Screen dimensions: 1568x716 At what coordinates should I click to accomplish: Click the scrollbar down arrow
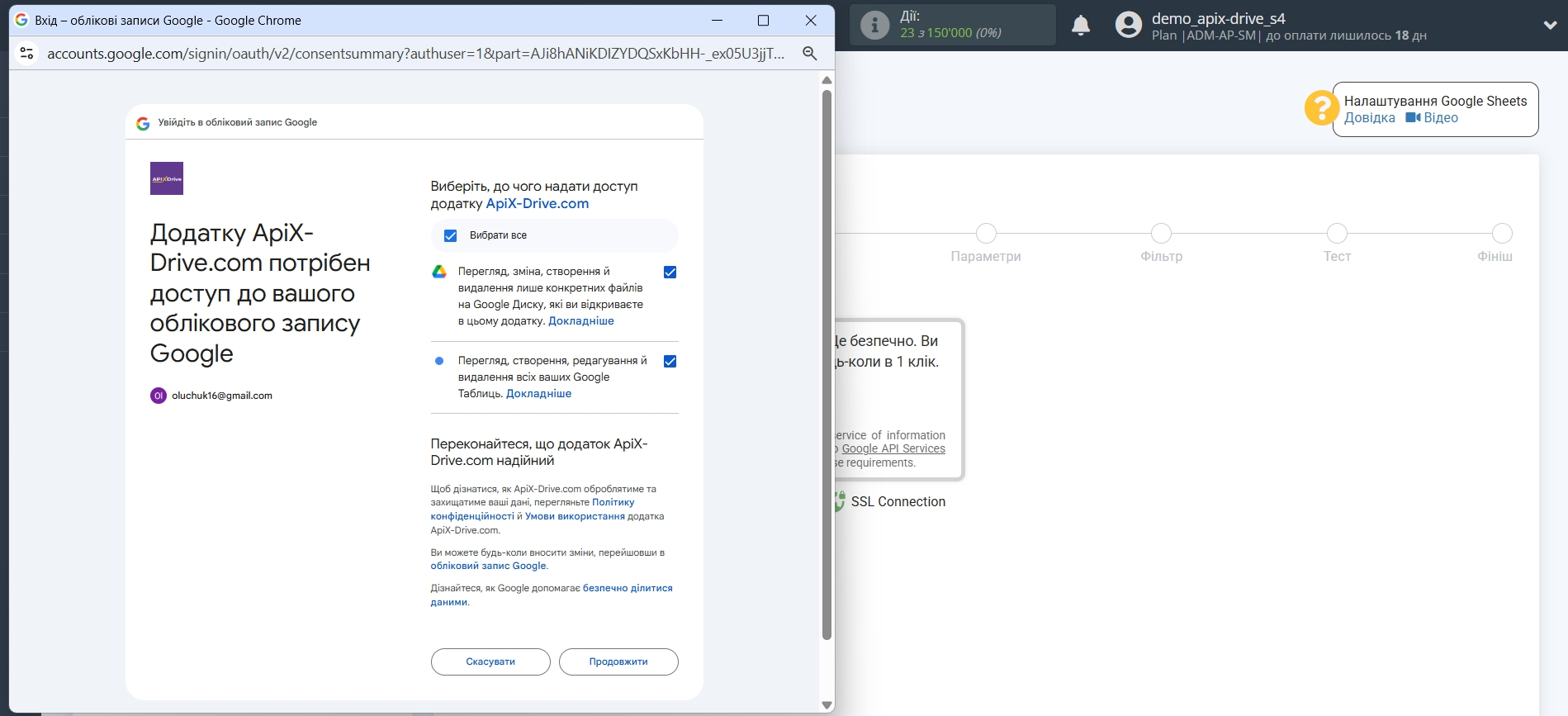tap(827, 705)
